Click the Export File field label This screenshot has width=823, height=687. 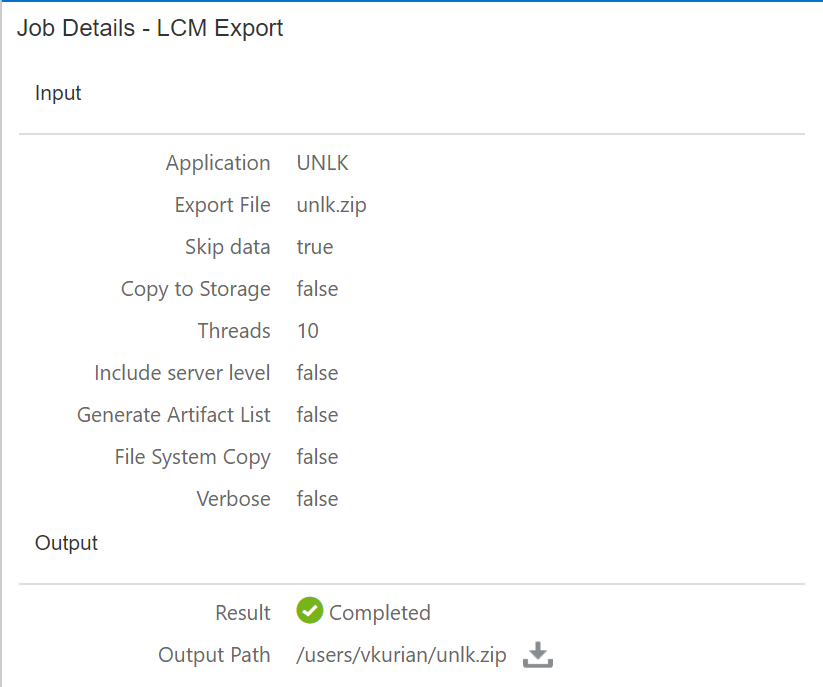[222, 205]
